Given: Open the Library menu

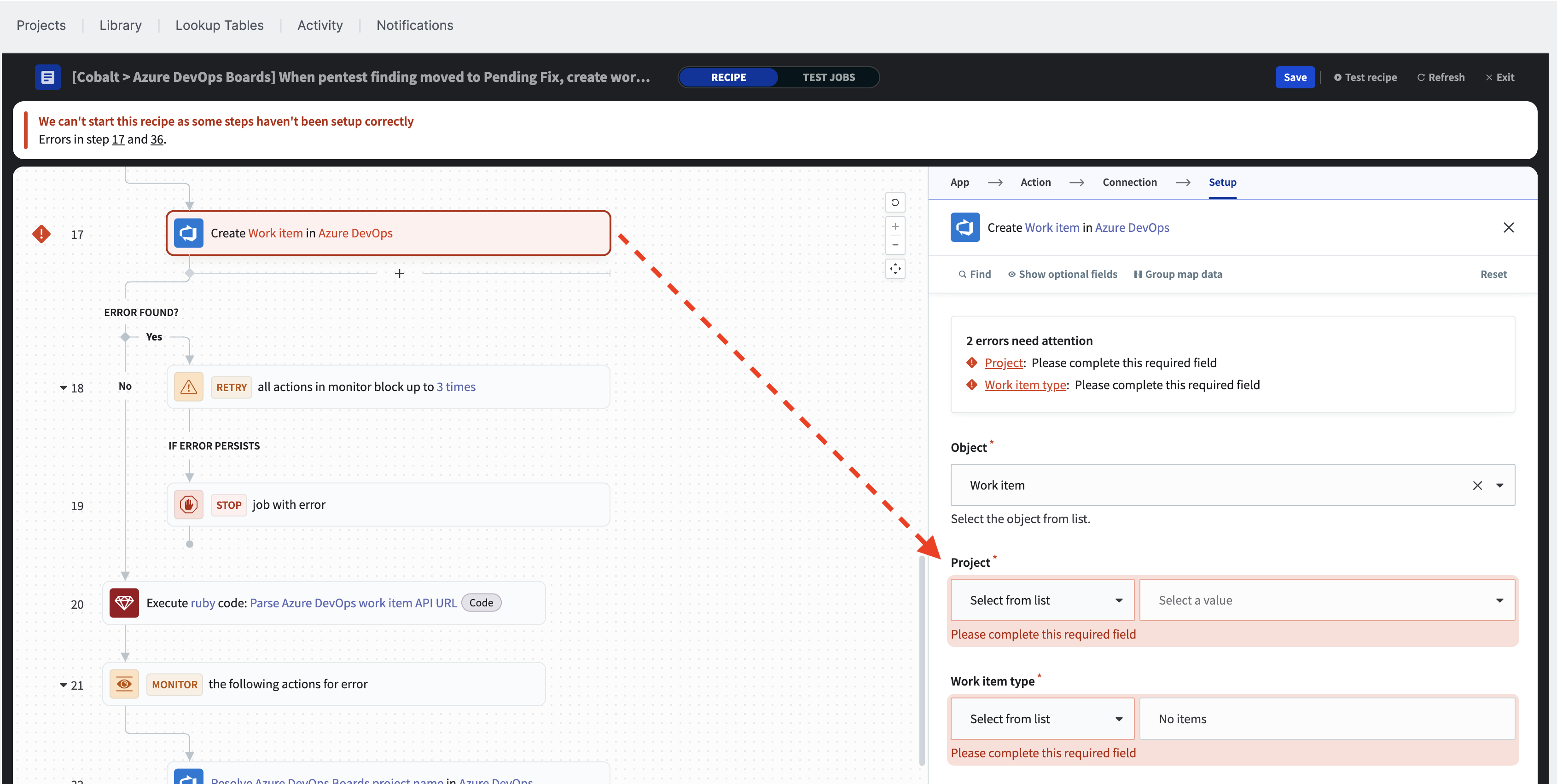Looking at the screenshot, I should (x=120, y=25).
